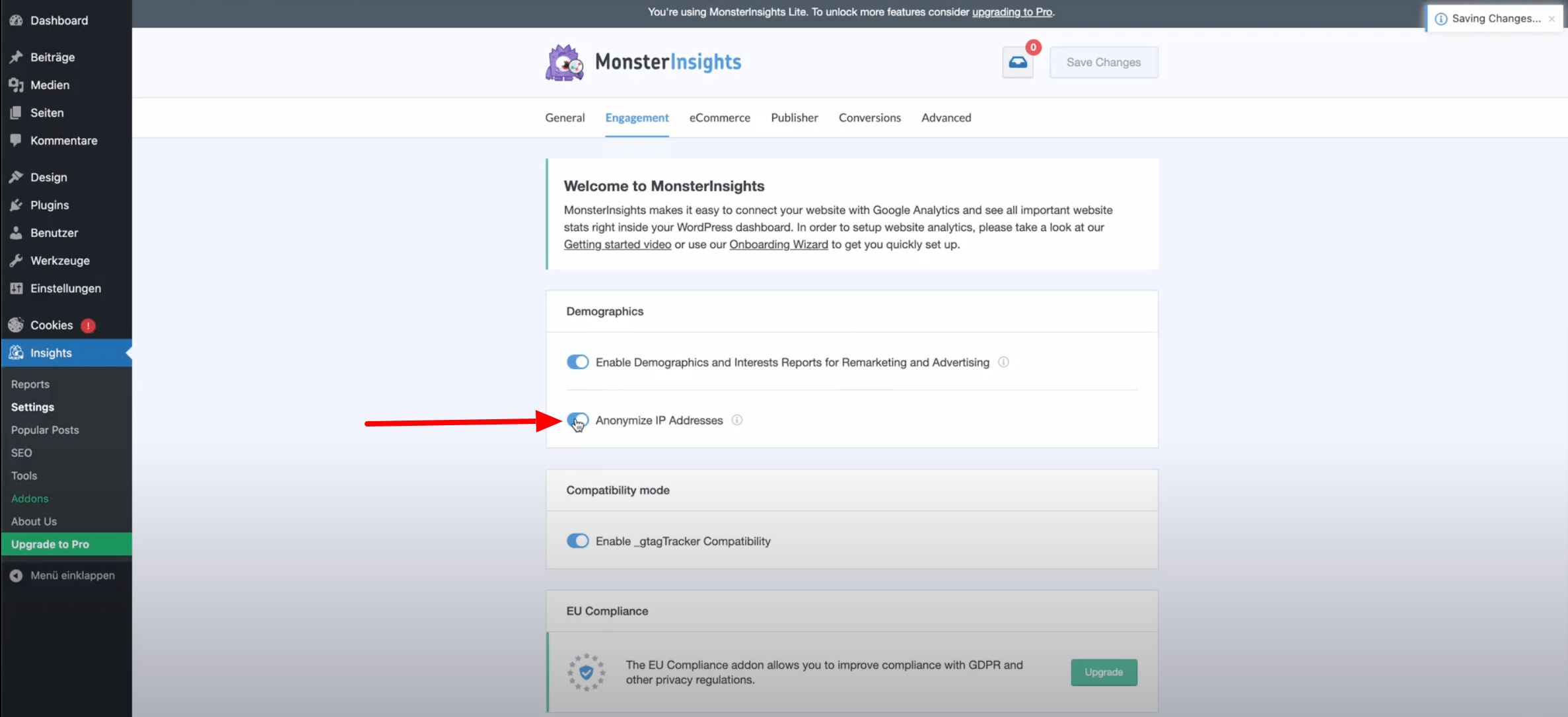Switch to the Advanced tab

[946, 118]
